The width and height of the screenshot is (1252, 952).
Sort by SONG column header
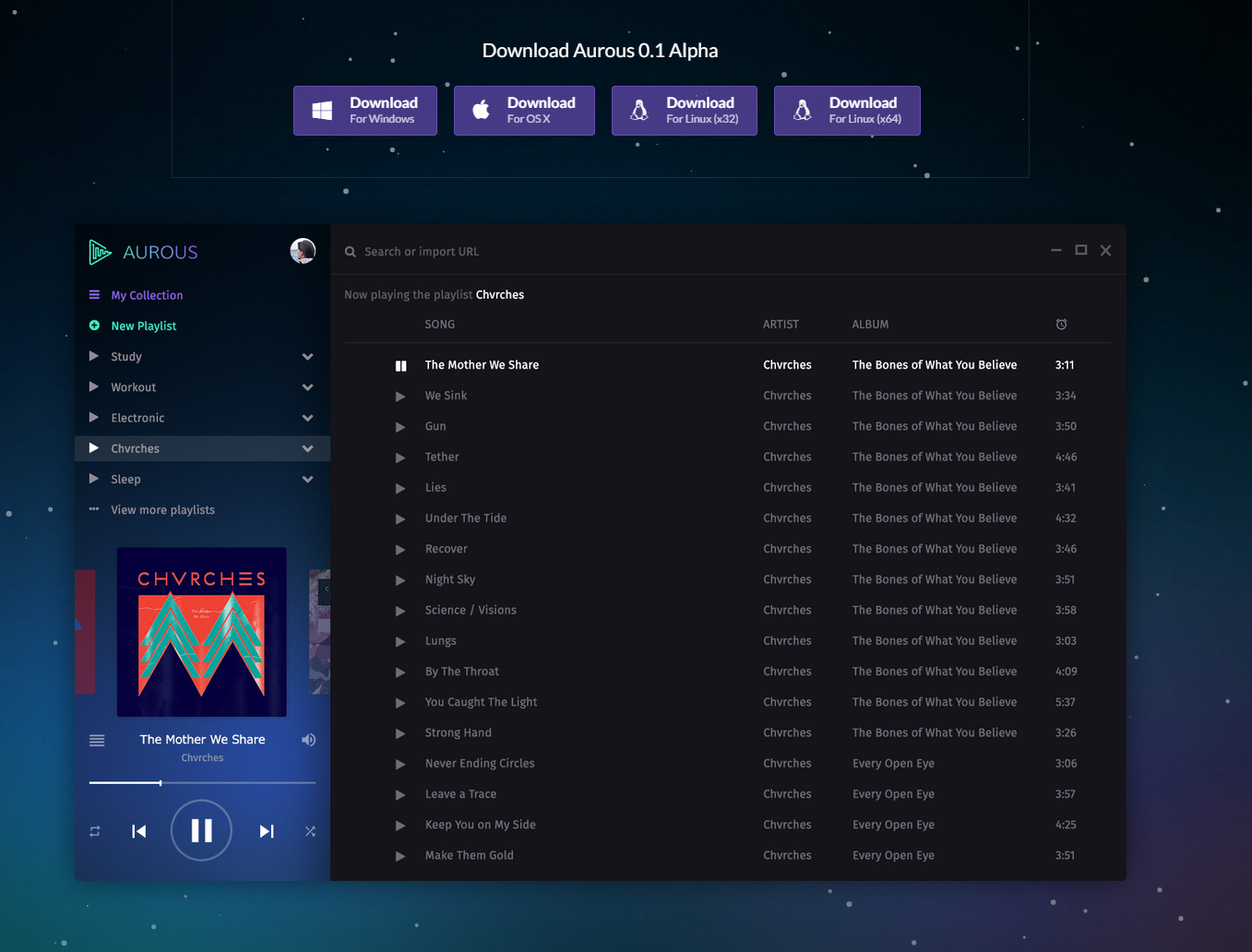tap(440, 325)
